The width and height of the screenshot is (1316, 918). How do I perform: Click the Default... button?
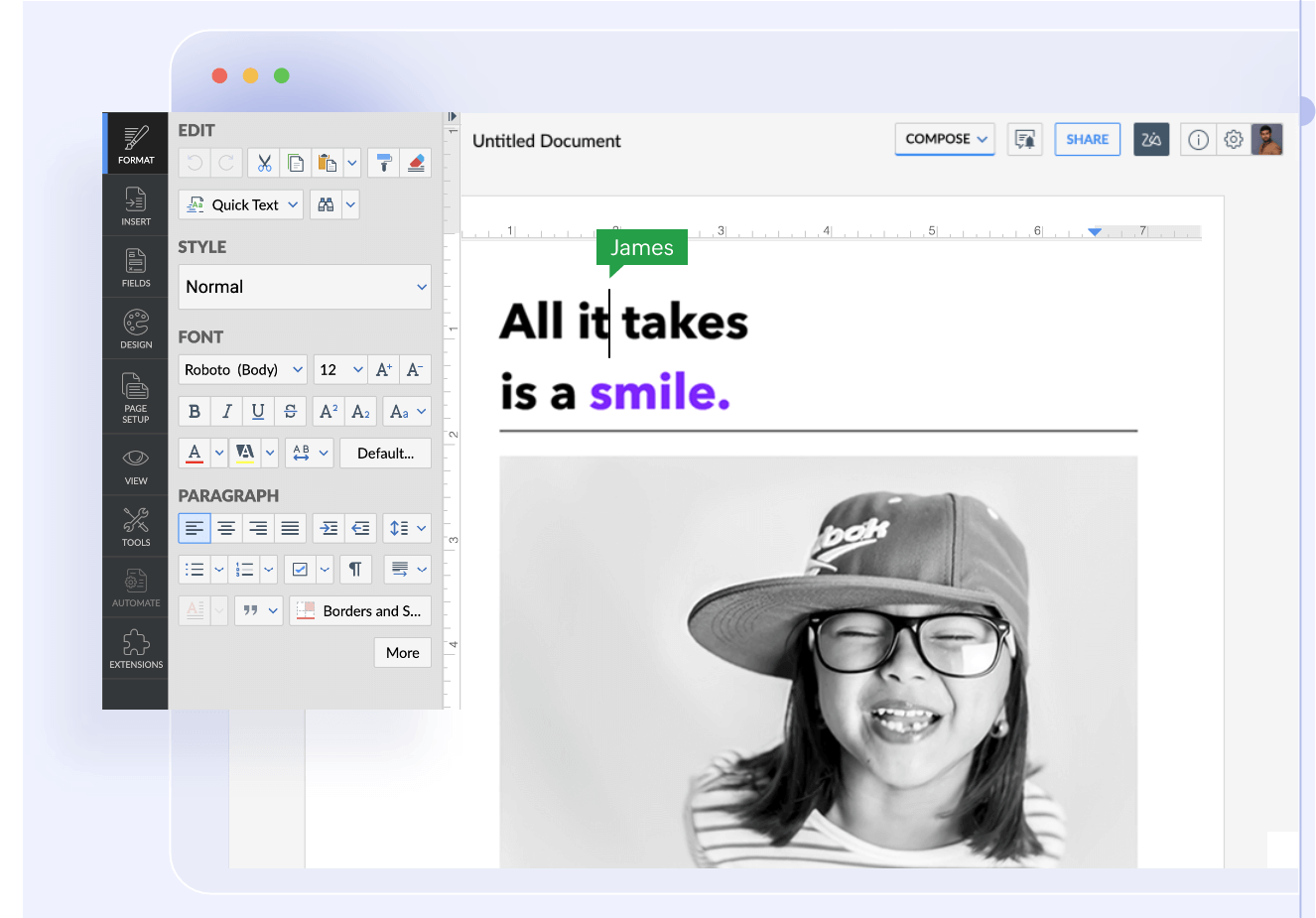tap(385, 453)
